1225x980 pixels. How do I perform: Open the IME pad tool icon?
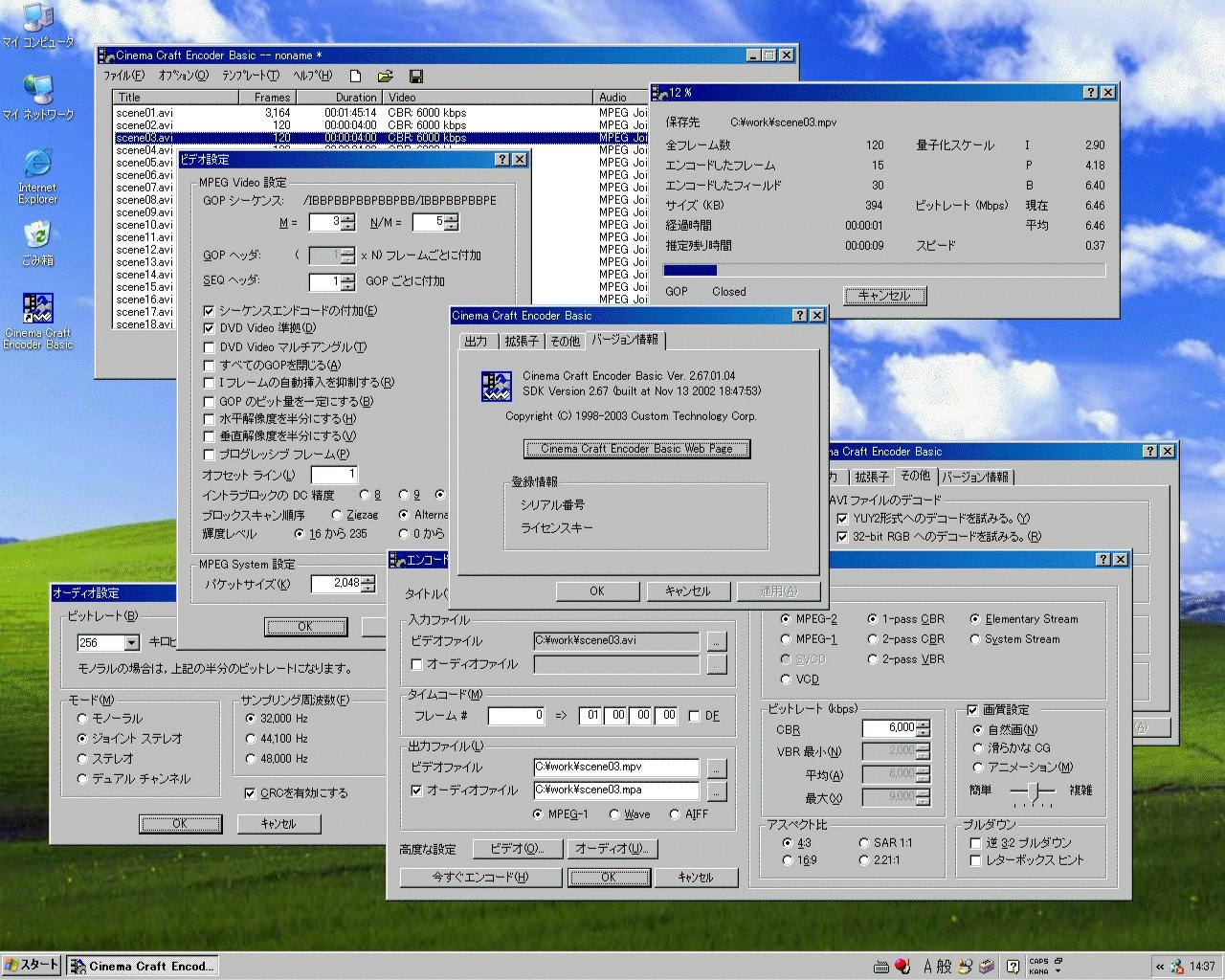tap(965, 966)
